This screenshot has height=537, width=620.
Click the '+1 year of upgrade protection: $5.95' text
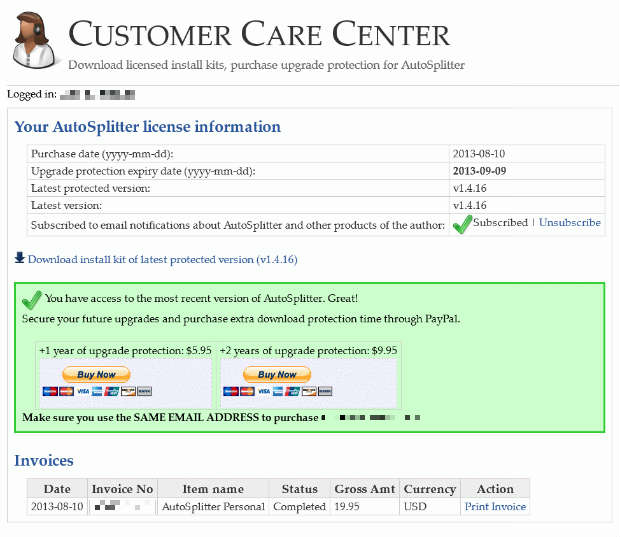(125, 351)
